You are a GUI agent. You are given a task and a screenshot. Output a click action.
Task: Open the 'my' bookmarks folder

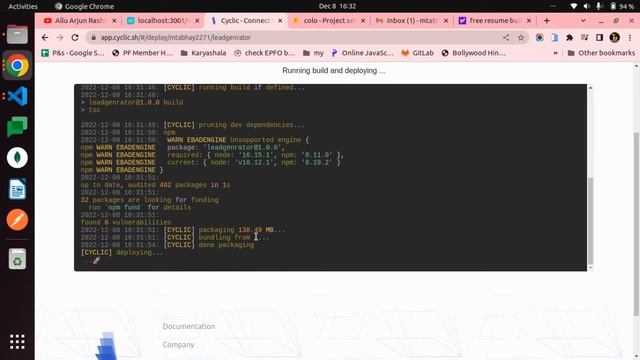pyautogui.click(x=313, y=53)
